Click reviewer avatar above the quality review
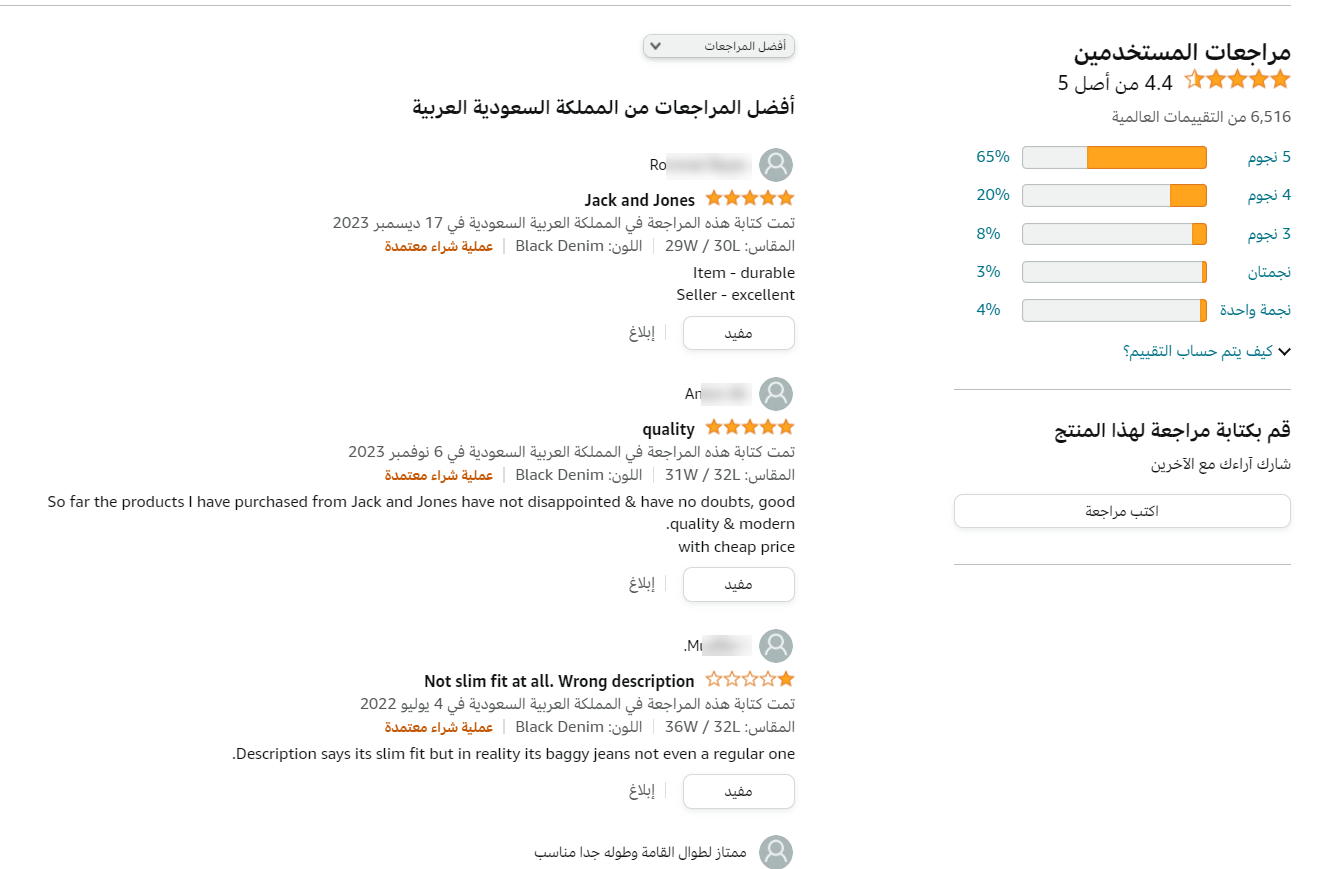 click(x=776, y=394)
